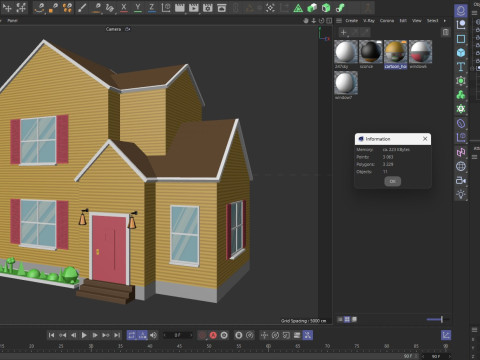
Task: Select the red and white windows material
Action: (x=420, y=51)
